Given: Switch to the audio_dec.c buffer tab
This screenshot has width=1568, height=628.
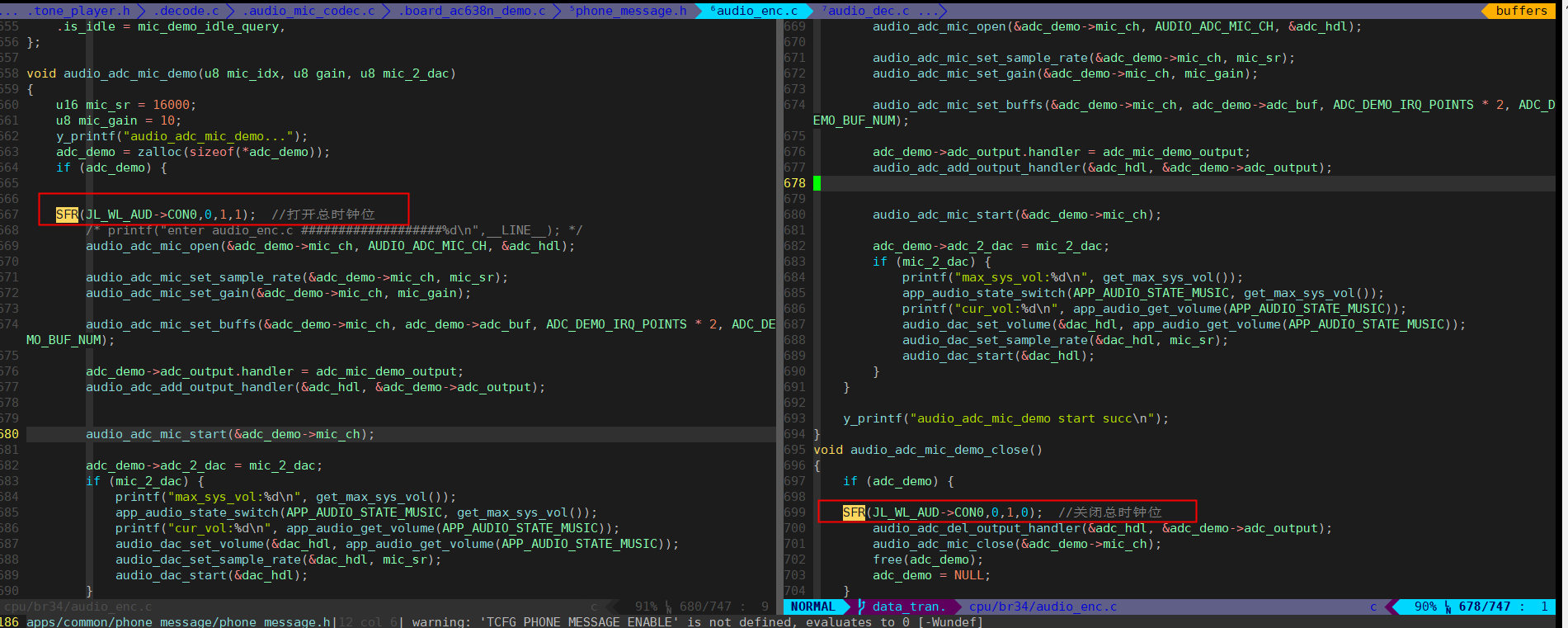Looking at the screenshot, I should click(868, 11).
